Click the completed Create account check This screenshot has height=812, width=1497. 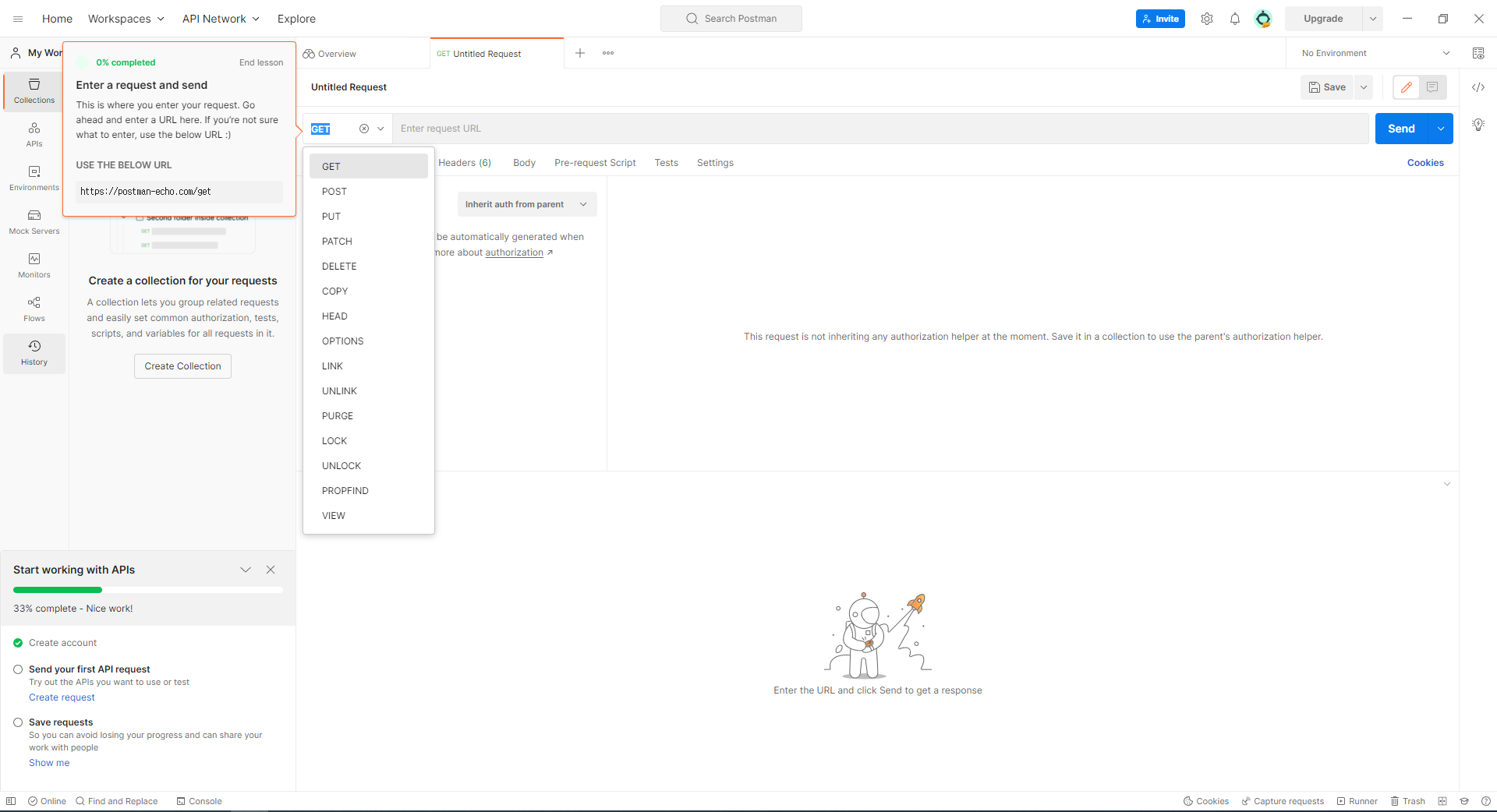(18, 643)
